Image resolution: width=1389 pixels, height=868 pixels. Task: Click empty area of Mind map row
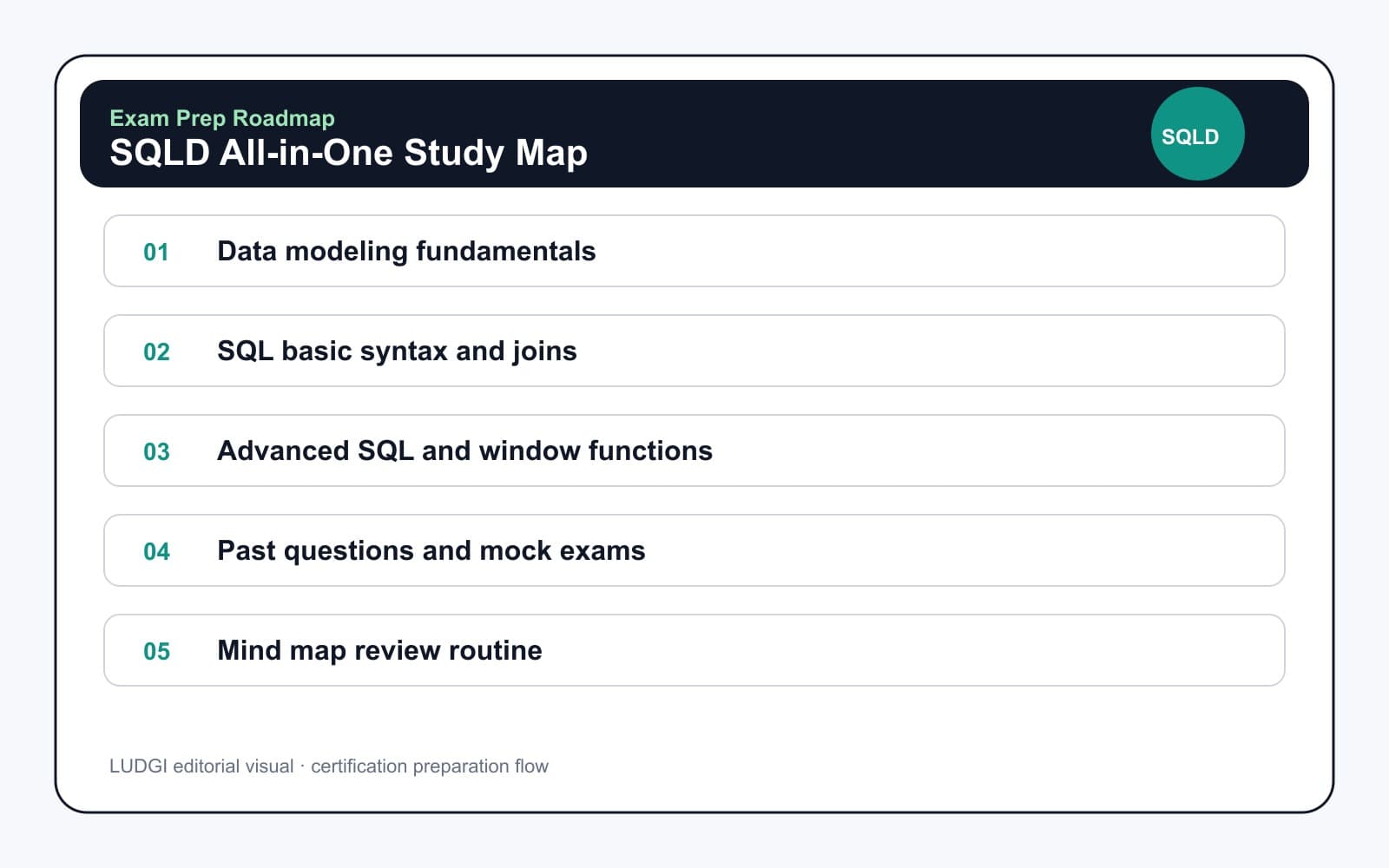[x=912, y=650]
